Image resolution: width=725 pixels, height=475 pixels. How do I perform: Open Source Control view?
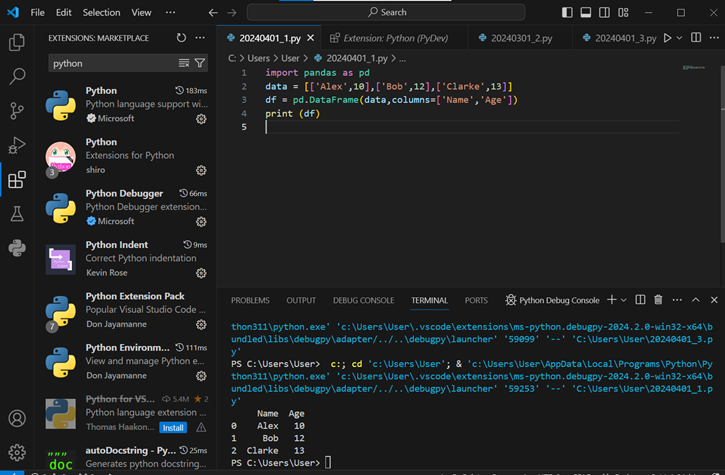17,111
